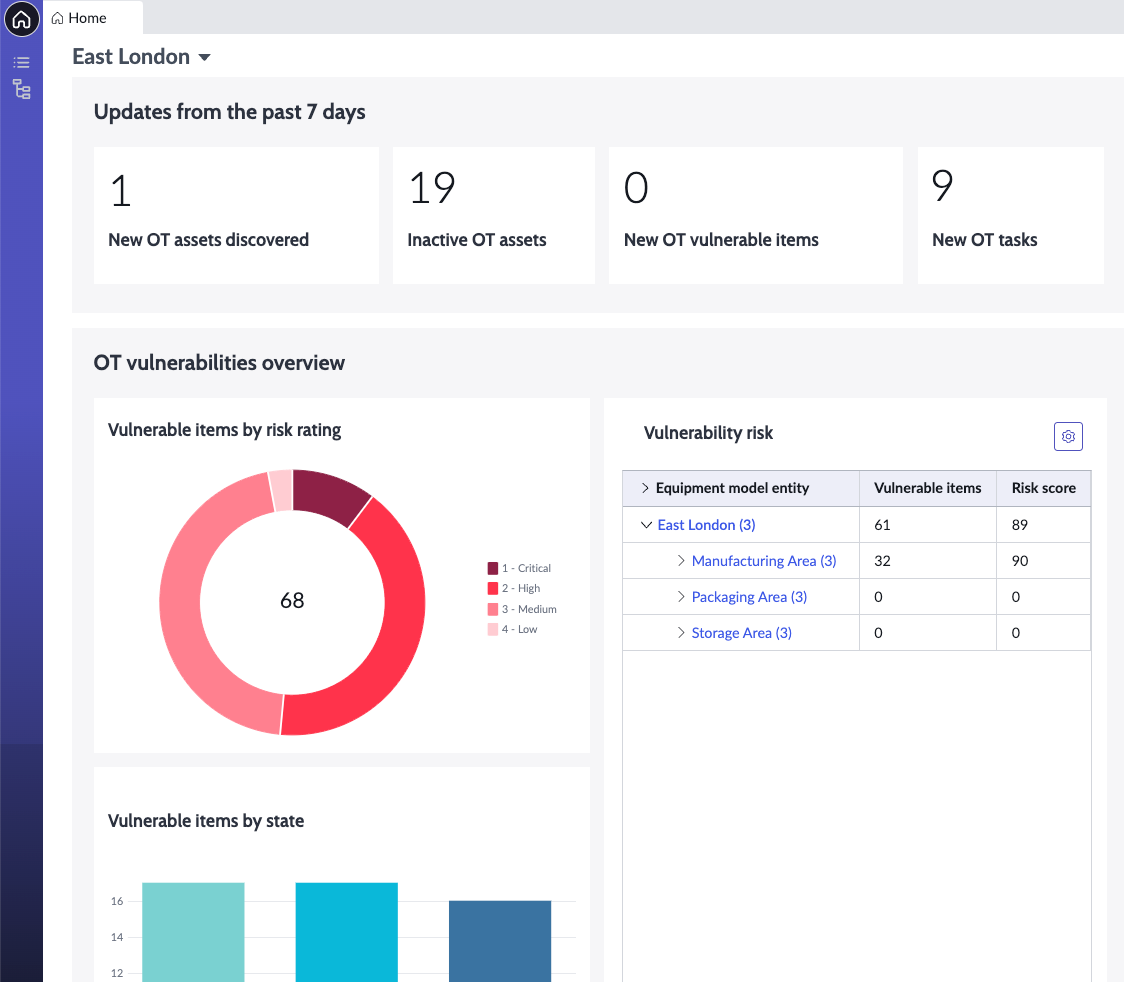Expand the Manufacturing Area (3) row
1124x982 pixels.
[681, 561]
